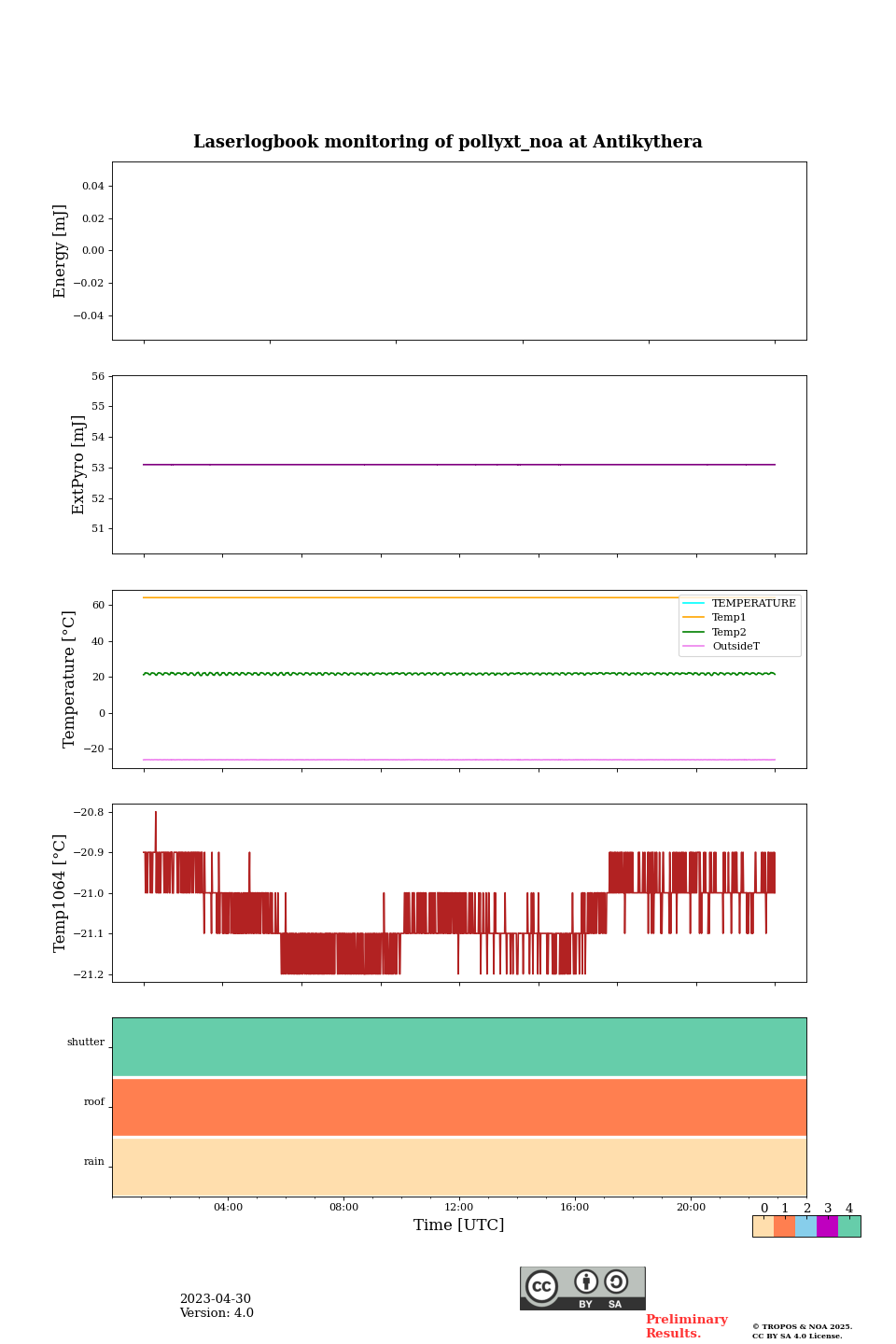Click the TROPOS & NOA 2025 copyright text
Viewport: 896px width, 1344px height.
803,1327
